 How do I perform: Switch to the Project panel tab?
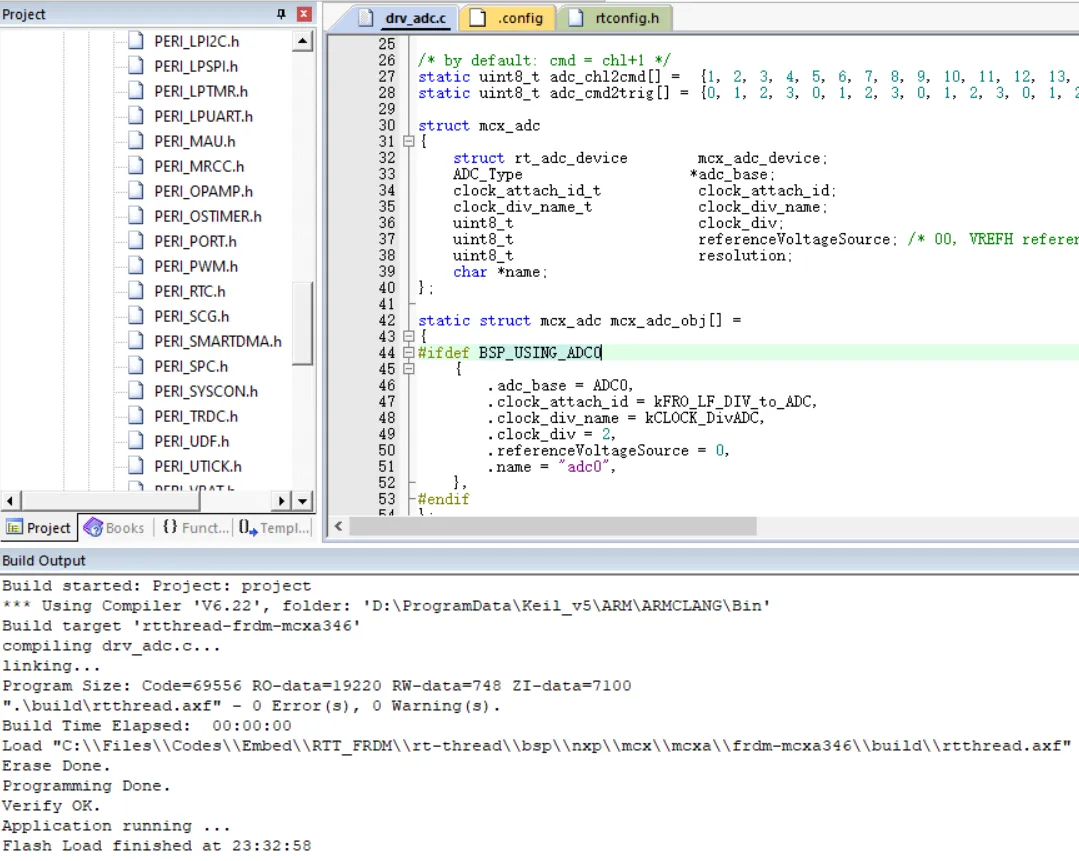39,528
